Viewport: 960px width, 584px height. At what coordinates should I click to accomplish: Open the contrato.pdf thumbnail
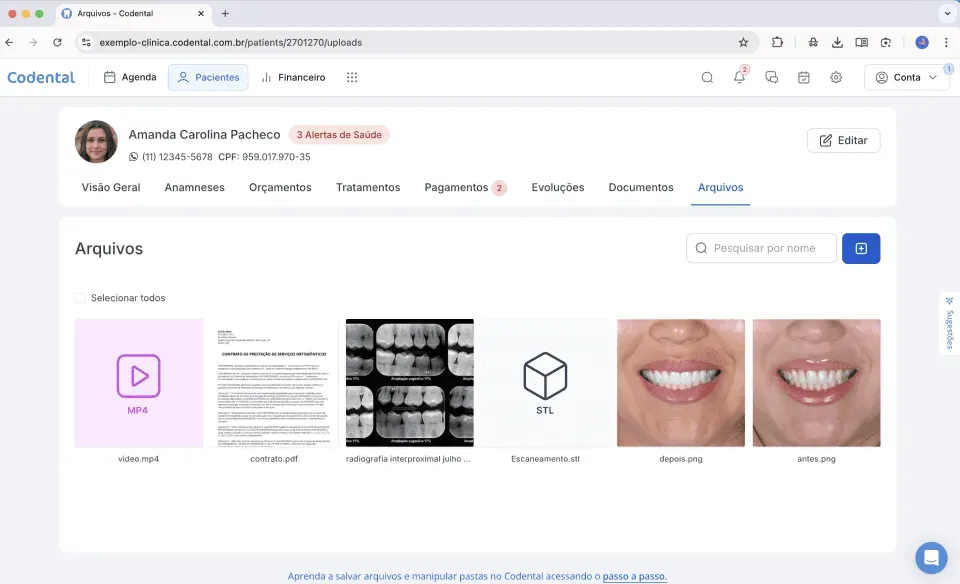click(274, 383)
